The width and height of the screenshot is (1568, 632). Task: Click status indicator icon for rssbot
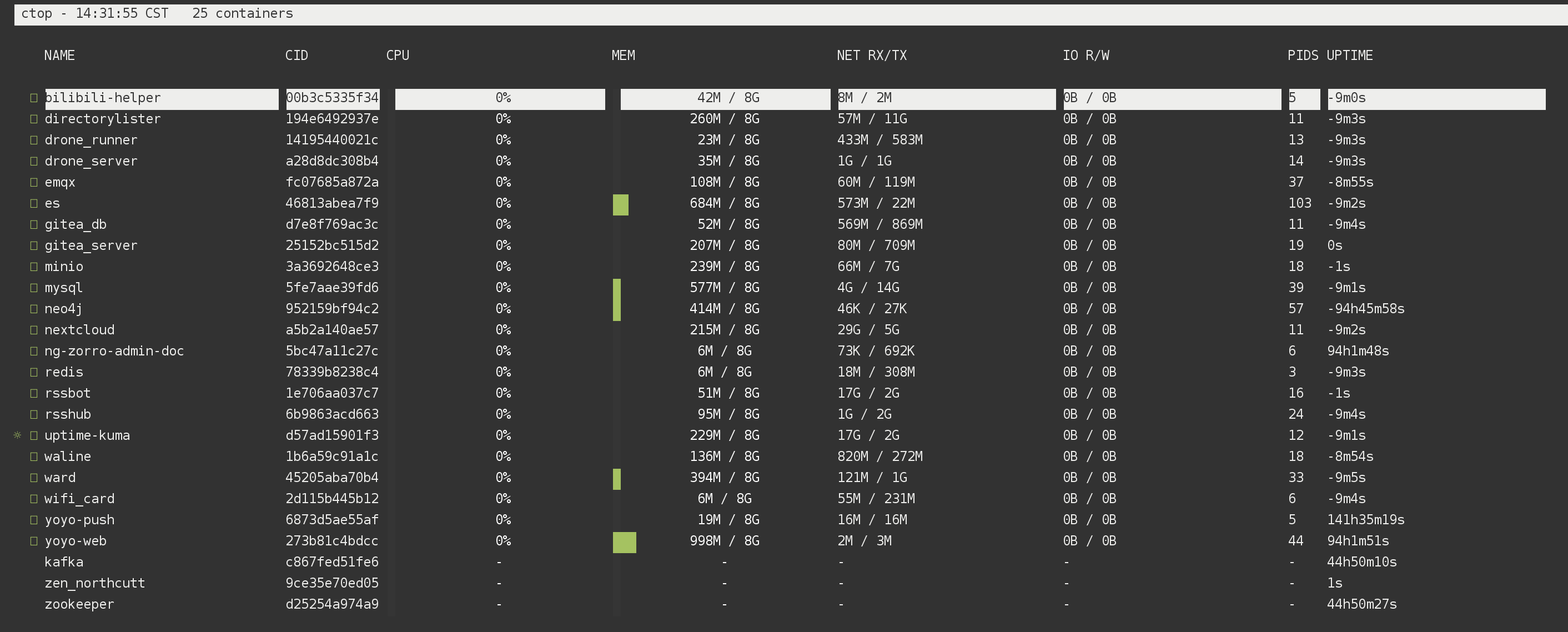[34, 393]
